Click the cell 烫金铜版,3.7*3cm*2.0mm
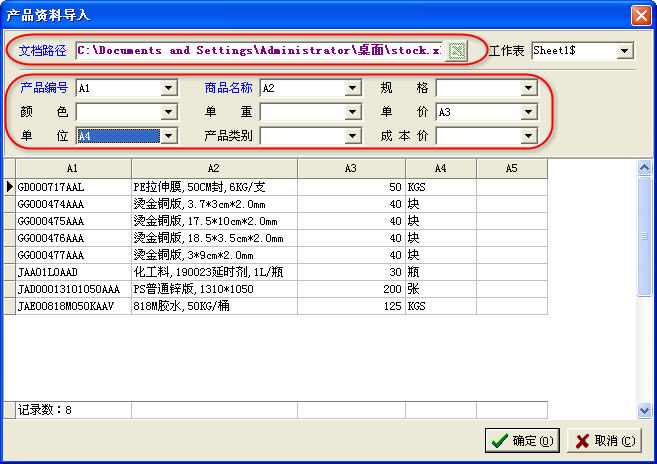657x464 pixels. coord(215,204)
